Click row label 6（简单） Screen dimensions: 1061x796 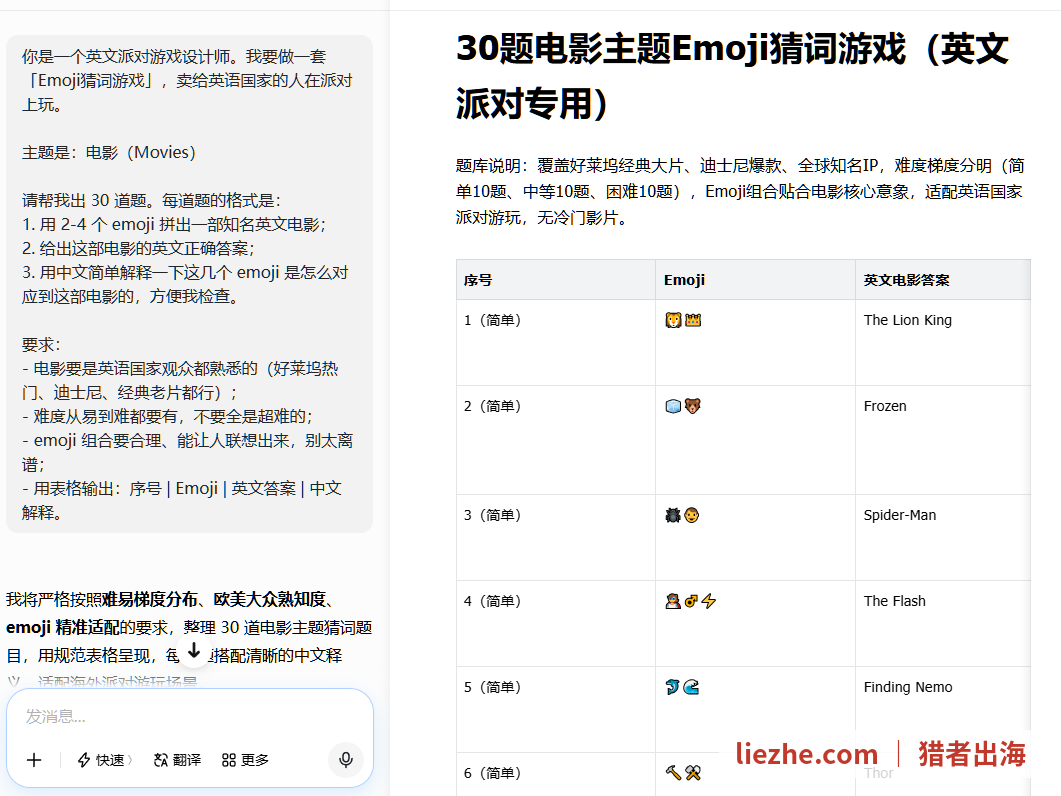pyautogui.click(x=493, y=773)
